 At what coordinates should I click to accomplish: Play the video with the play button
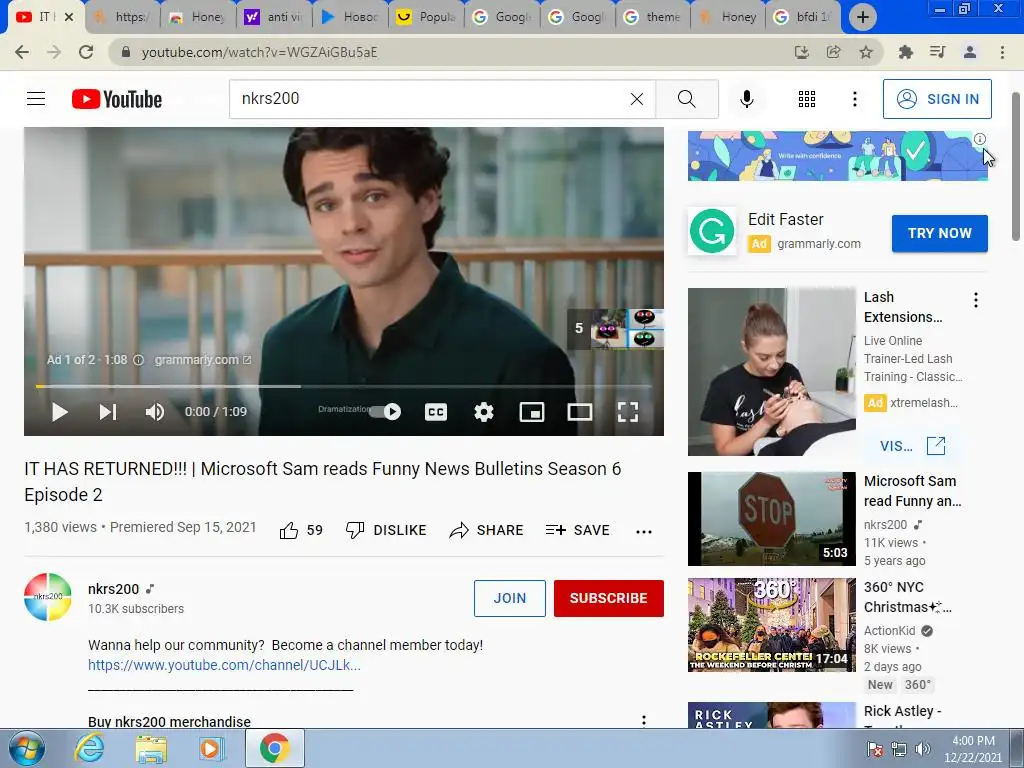[59, 412]
